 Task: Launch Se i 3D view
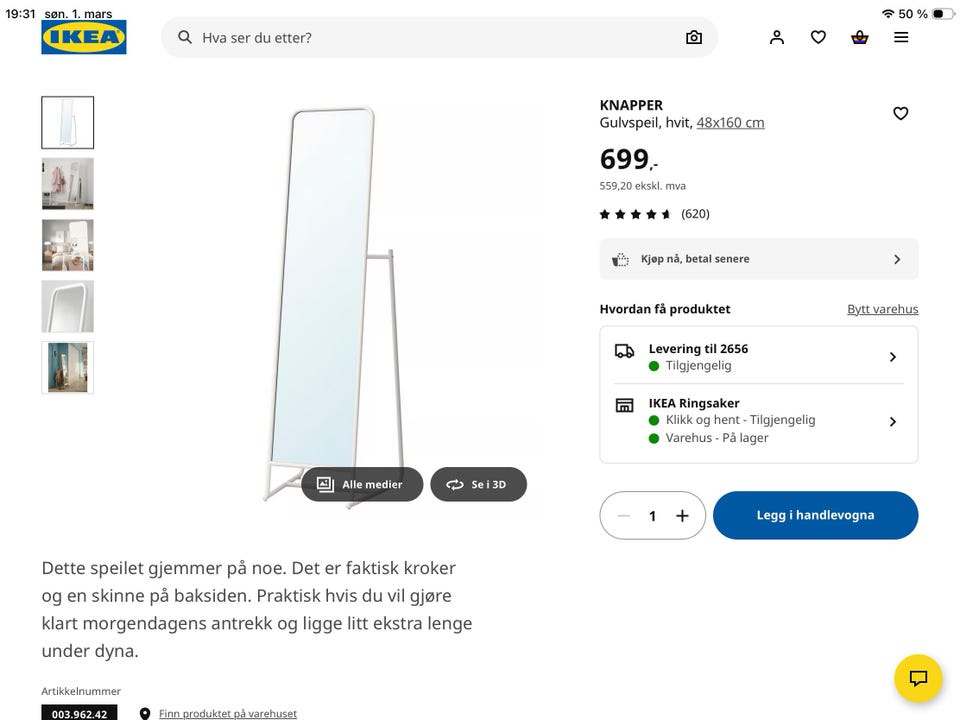[478, 484]
